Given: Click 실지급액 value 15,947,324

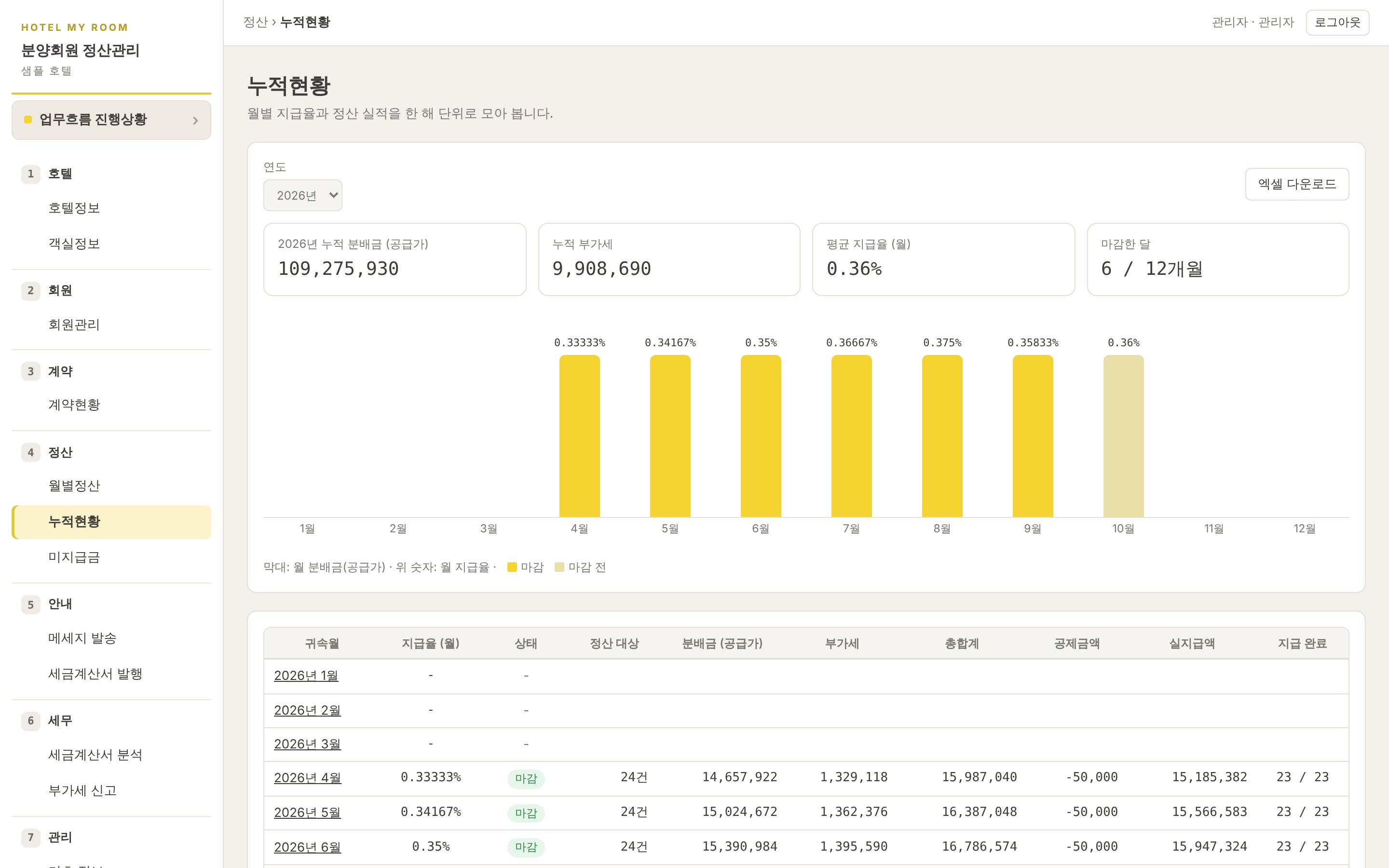Looking at the screenshot, I should click(1210, 847).
